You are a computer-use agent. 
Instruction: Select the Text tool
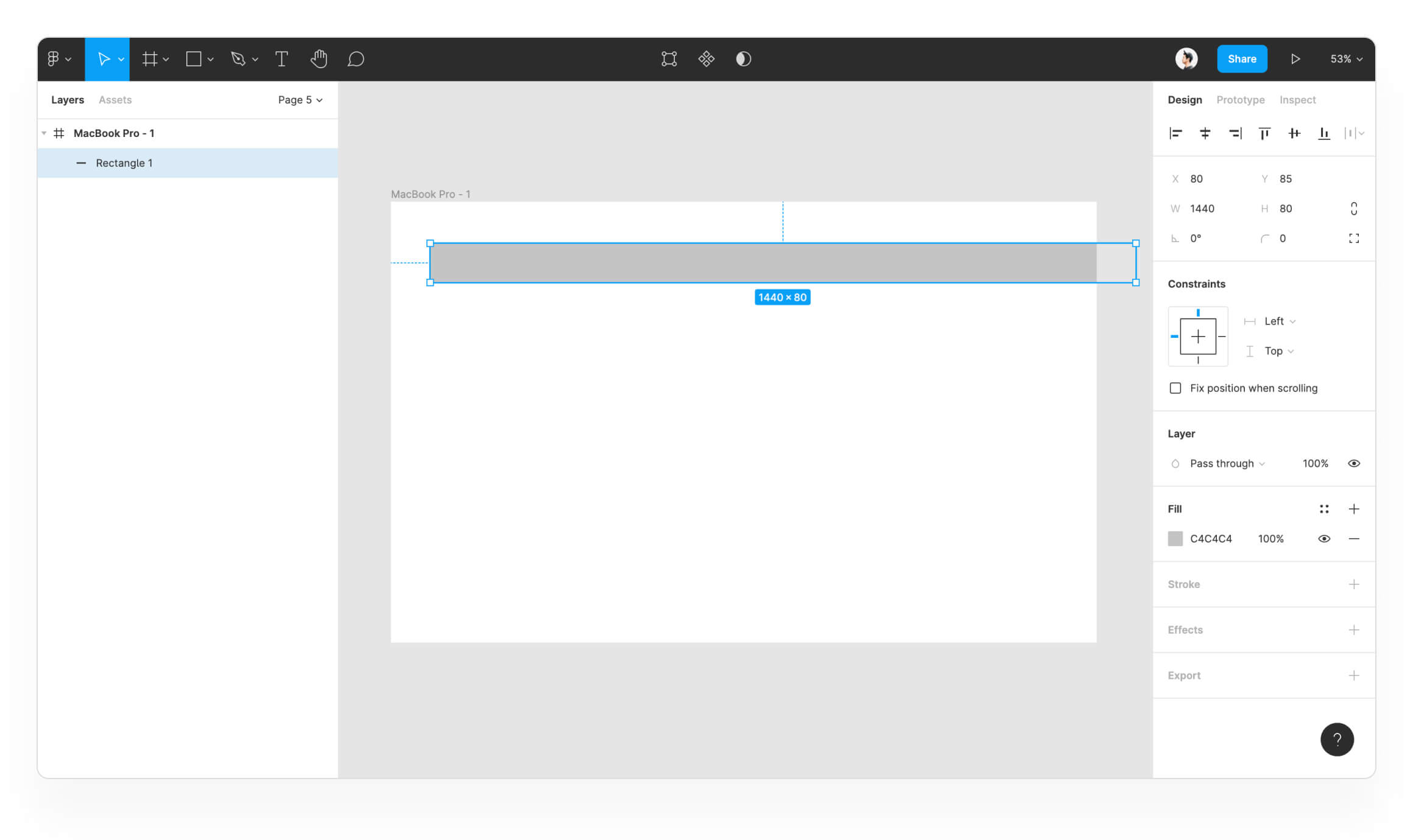tap(281, 59)
